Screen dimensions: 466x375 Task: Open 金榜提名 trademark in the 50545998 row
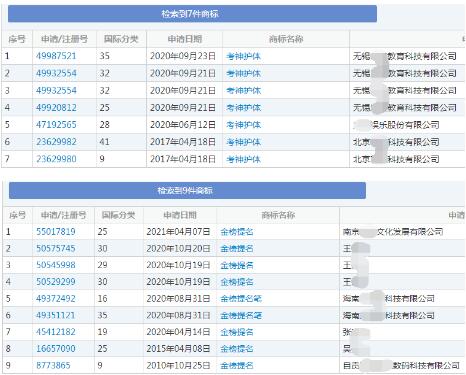[237, 265]
